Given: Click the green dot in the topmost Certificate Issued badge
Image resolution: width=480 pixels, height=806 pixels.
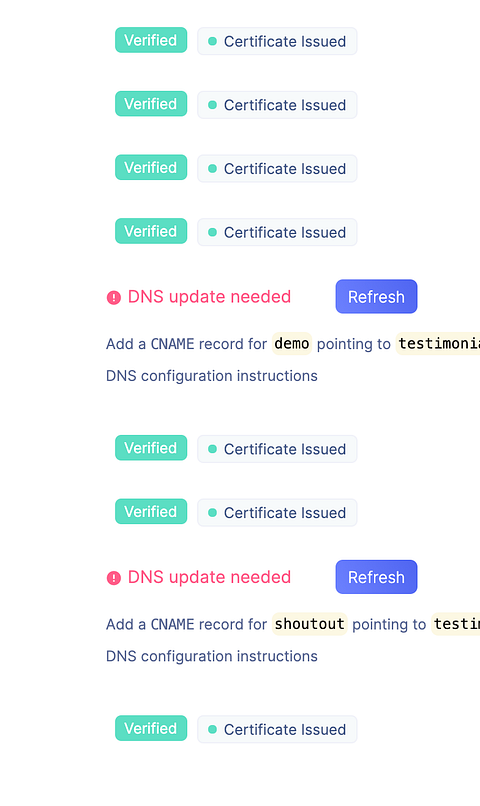Looking at the screenshot, I should click(212, 41).
